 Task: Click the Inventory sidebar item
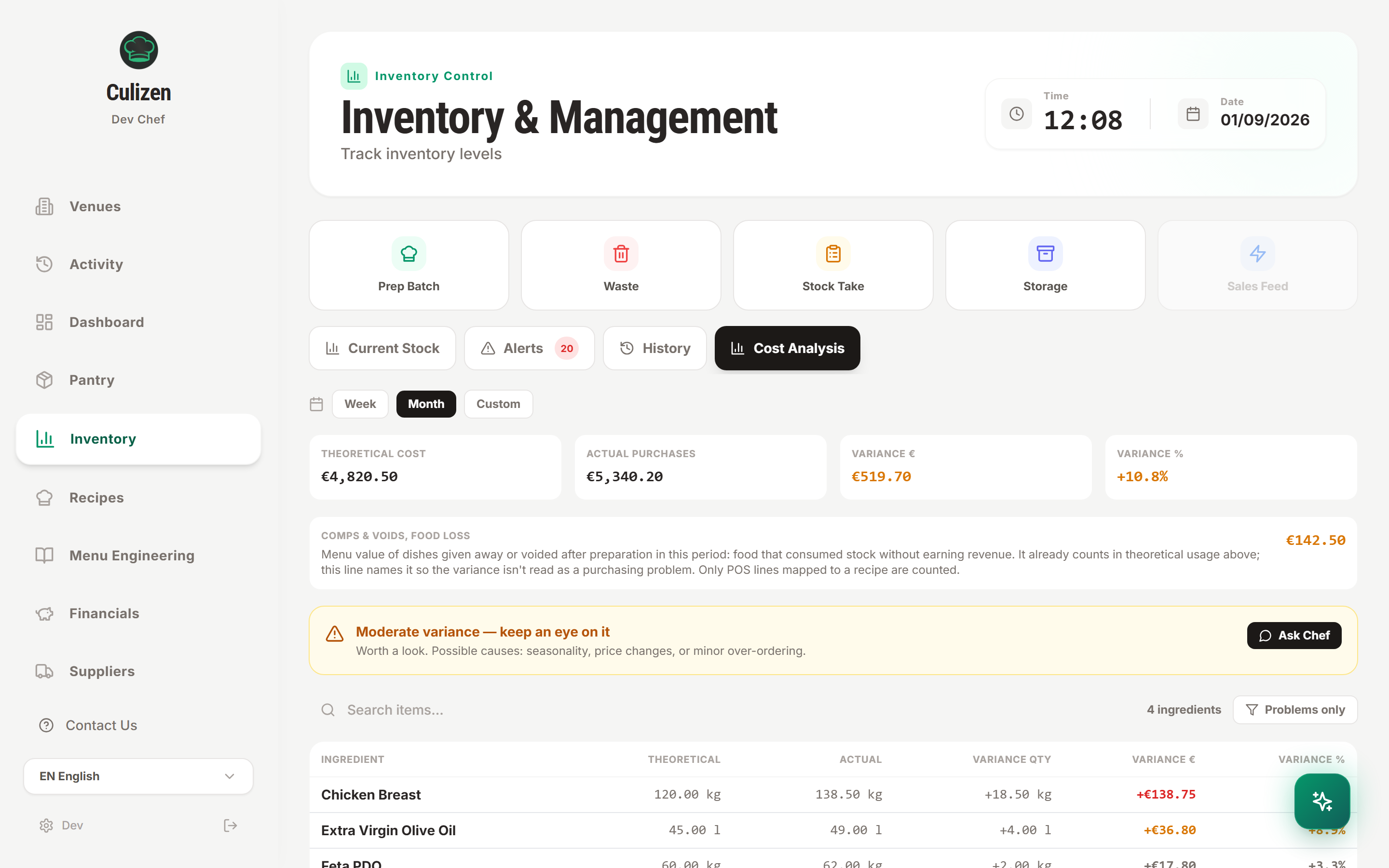click(x=138, y=439)
